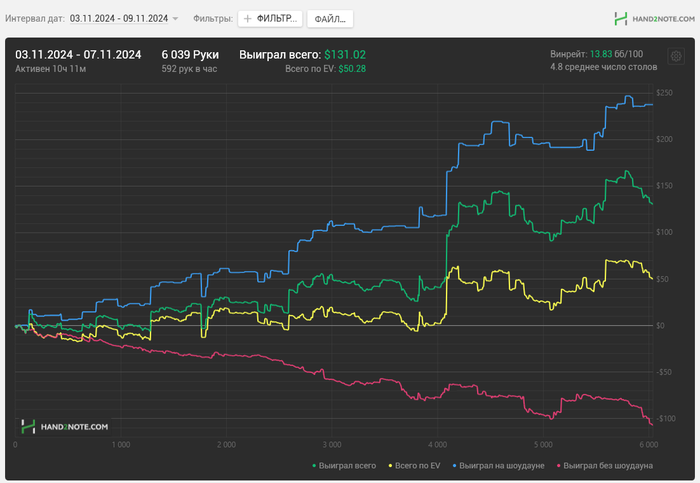Click the 4 000 x-axis label
700x483 pixels.
coord(438,445)
